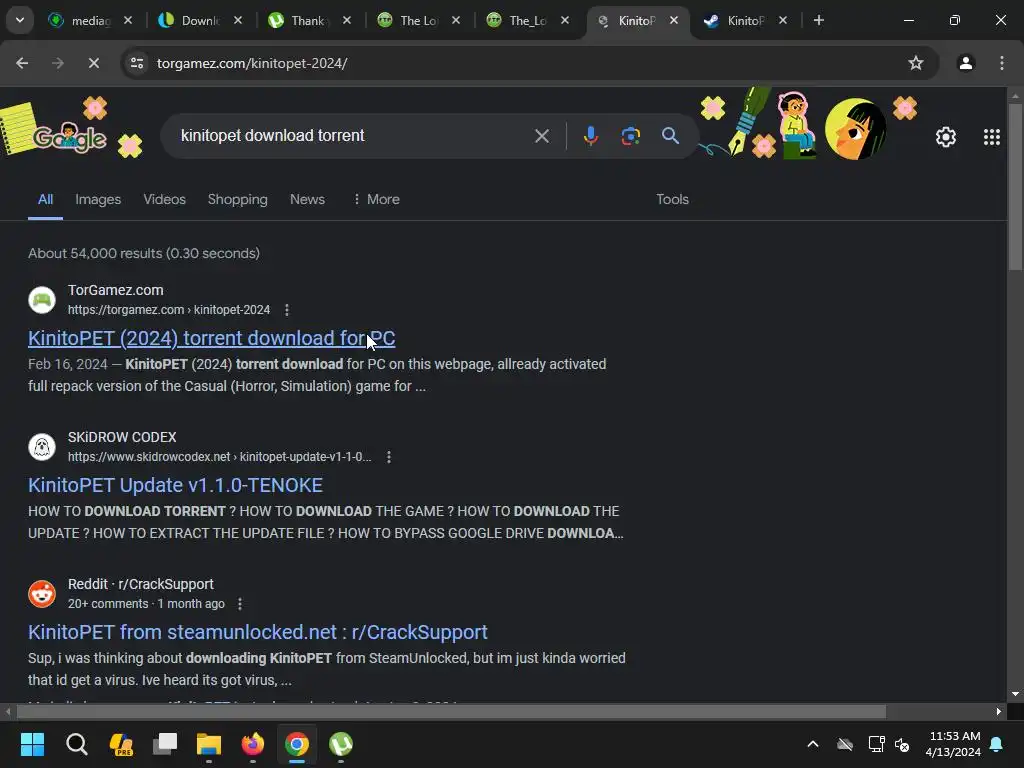Viewport: 1024px width, 768px height.
Task: Open KinitoPET Update v1.1.0-TENOKE link
Action: (x=175, y=485)
